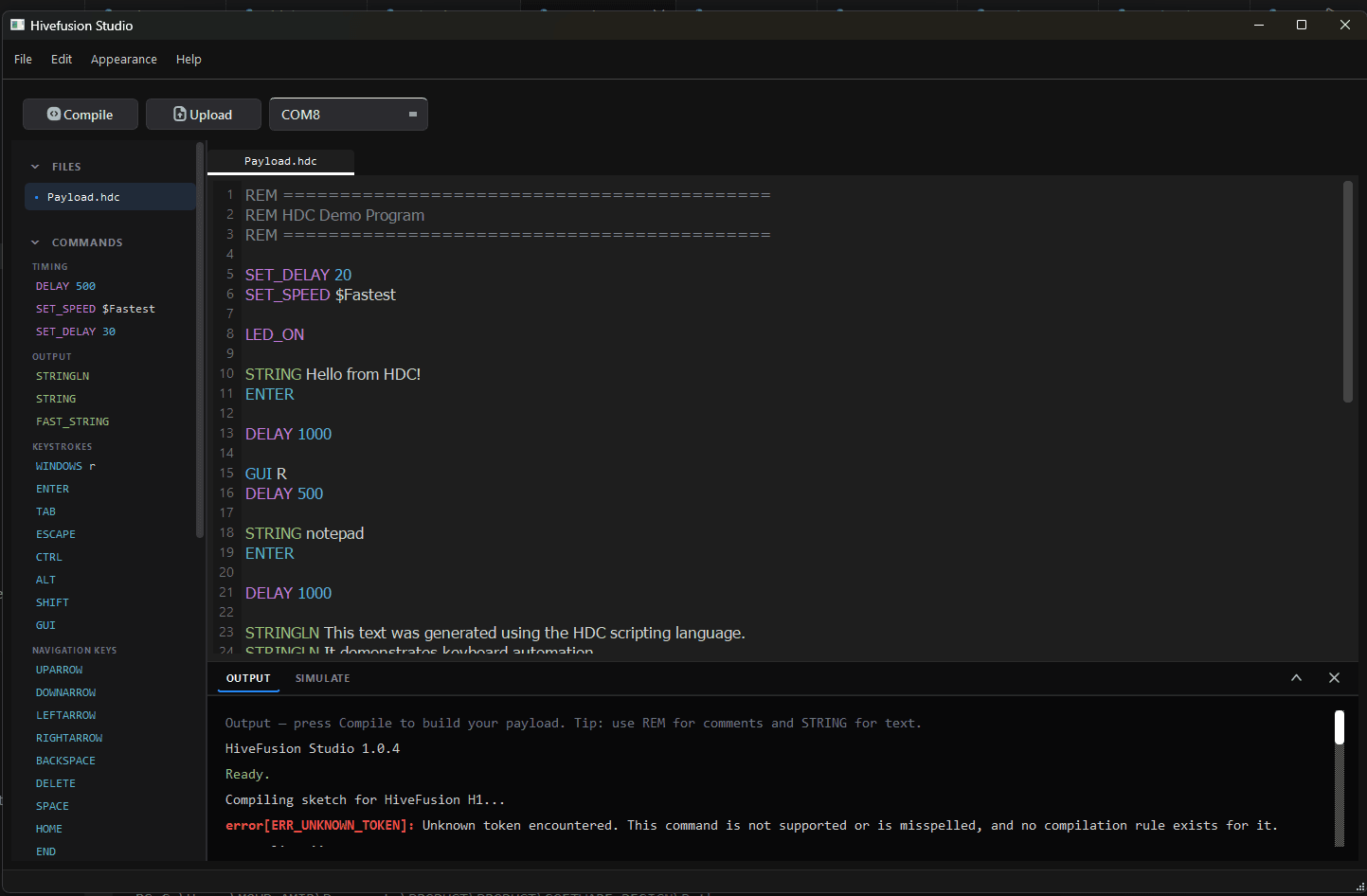
Task: Insert the SET_SPEED $Fastest command
Action: [x=95, y=309]
